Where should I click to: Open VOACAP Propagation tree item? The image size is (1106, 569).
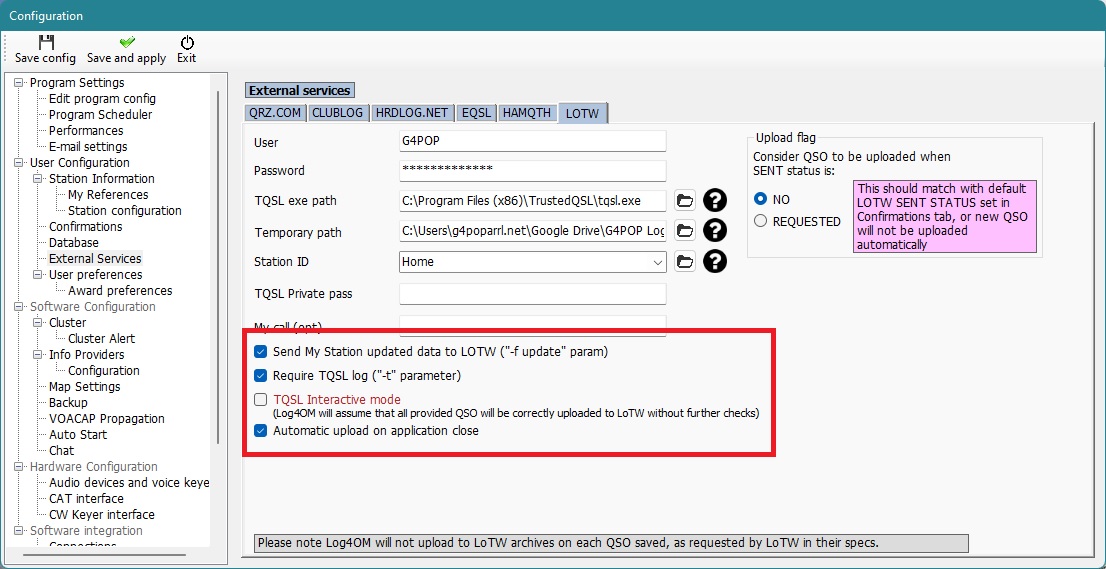pyautogui.click(x=107, y=419)
